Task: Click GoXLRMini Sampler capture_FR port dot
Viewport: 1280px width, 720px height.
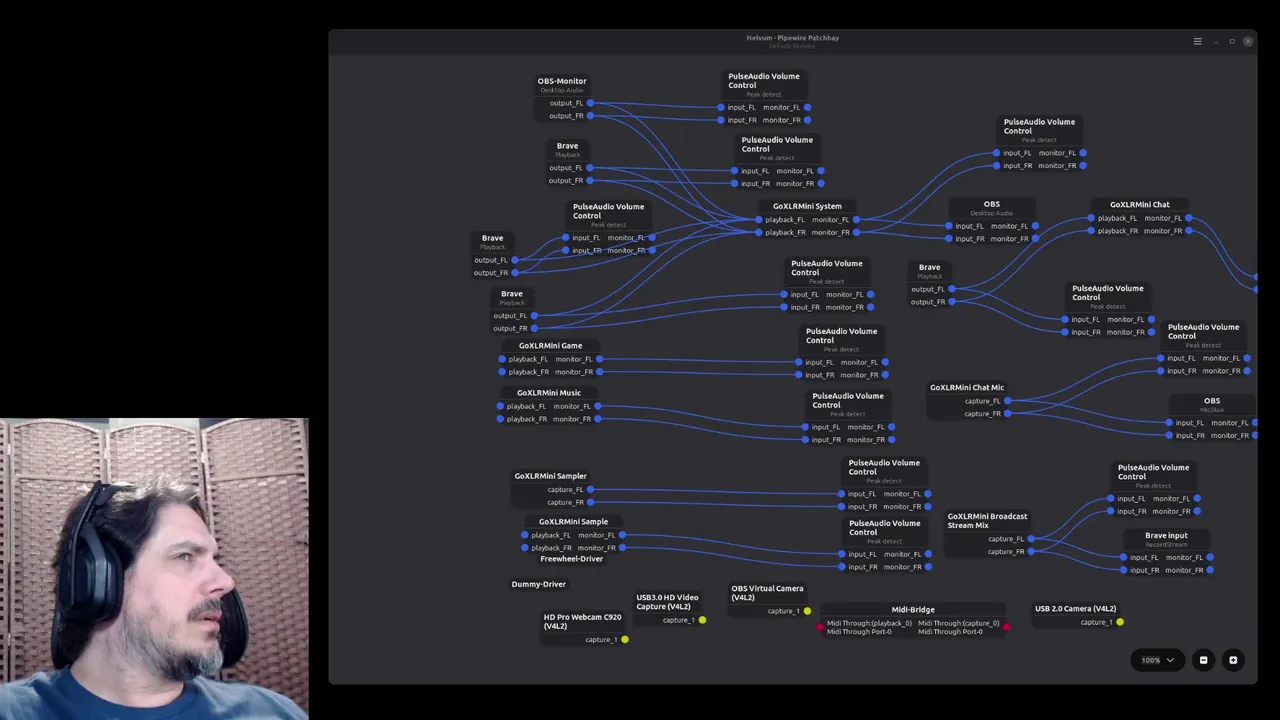Action: tap(590, 502)
